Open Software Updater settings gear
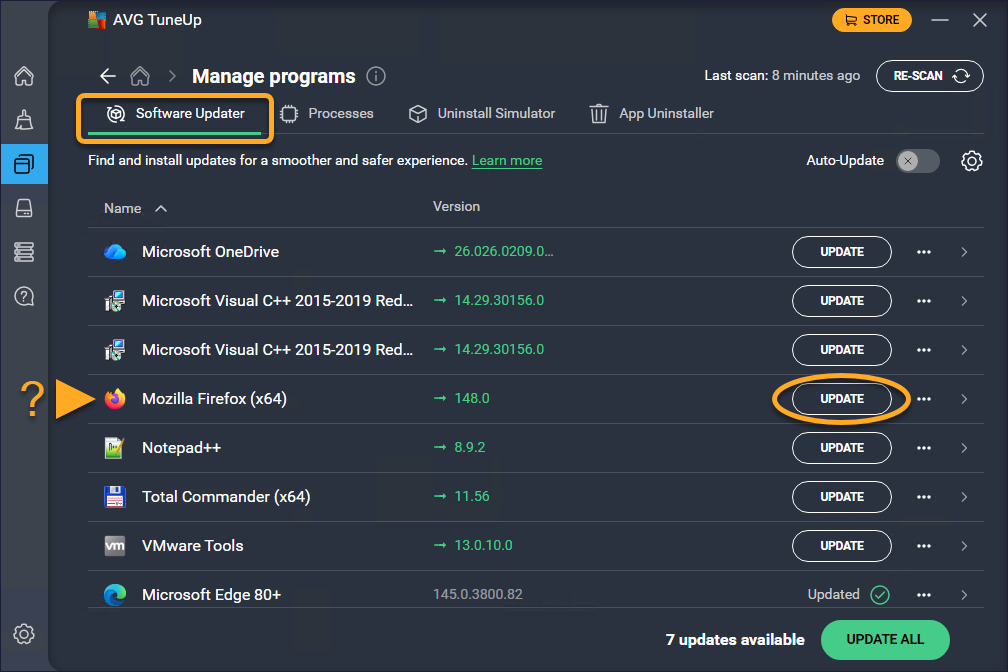1008x672 pixels. coord(971,161)
